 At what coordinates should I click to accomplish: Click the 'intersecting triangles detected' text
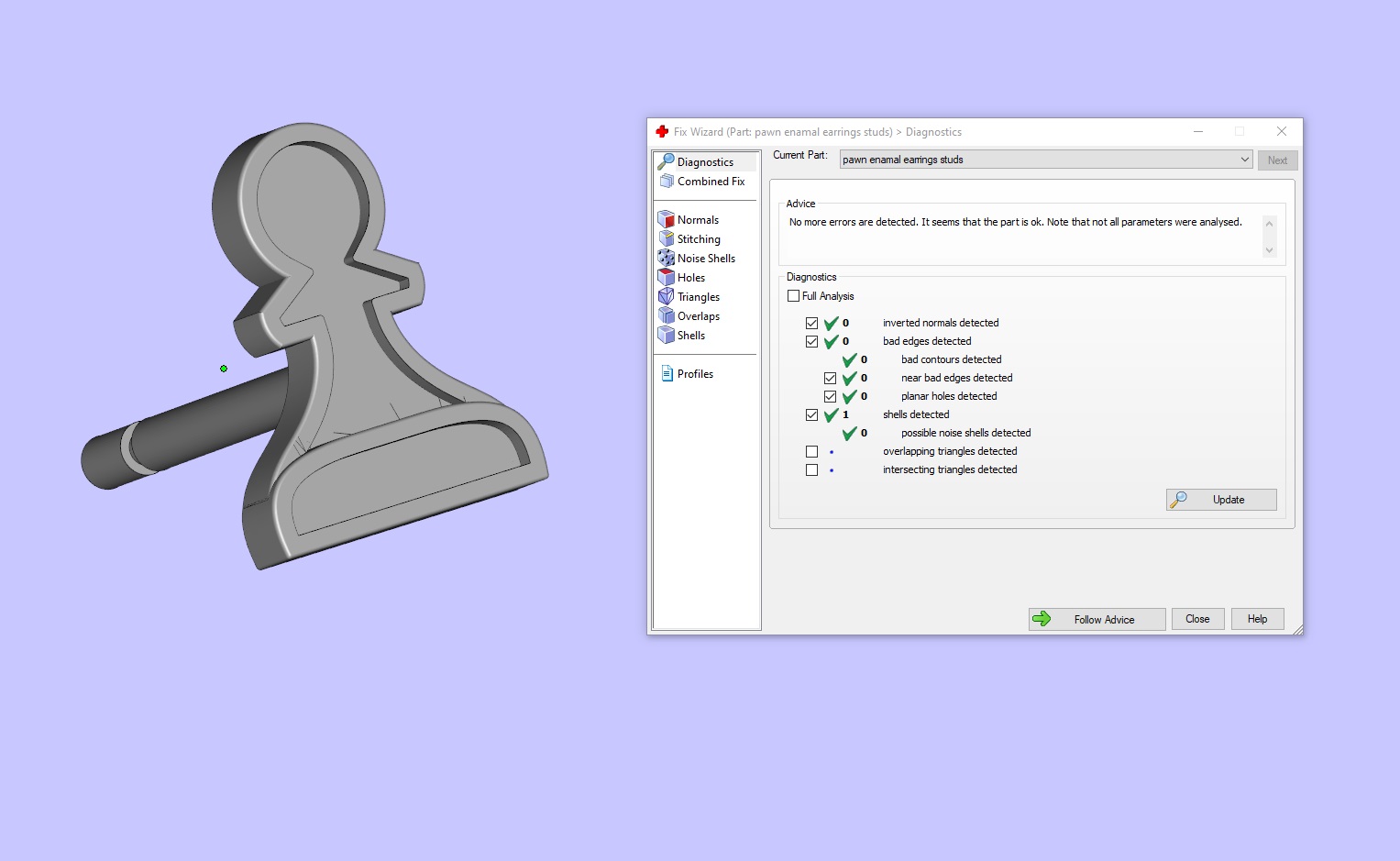[950, 469]
